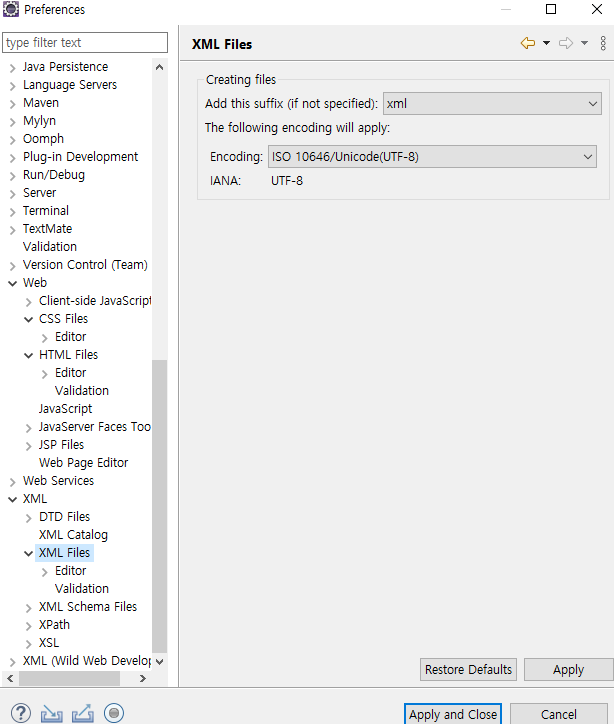Expand the XML Schema Files node

pyautogui.click(x=29, y=608)
